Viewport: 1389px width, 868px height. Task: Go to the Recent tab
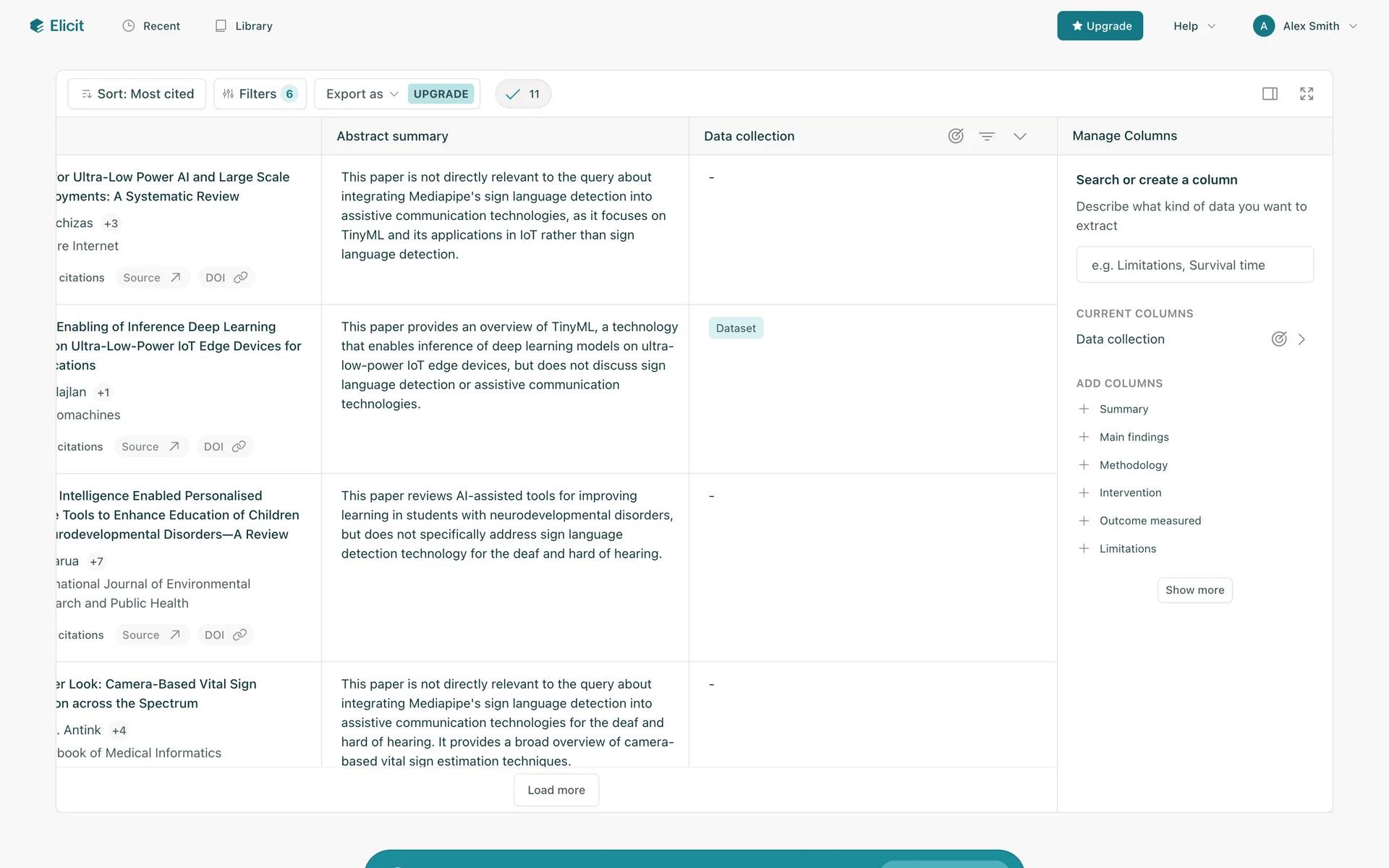tap(151, 26)
